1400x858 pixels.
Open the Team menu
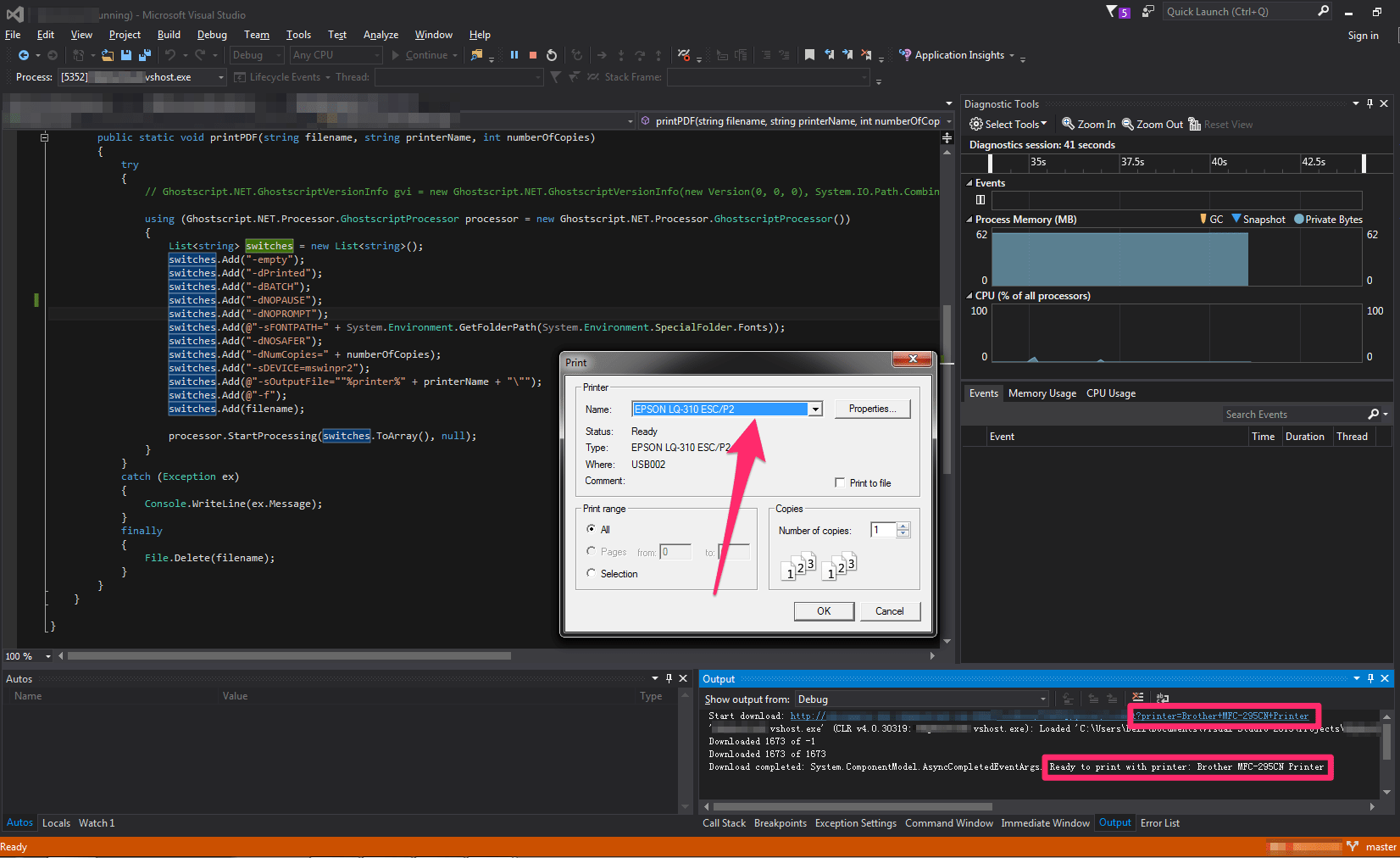257,35
